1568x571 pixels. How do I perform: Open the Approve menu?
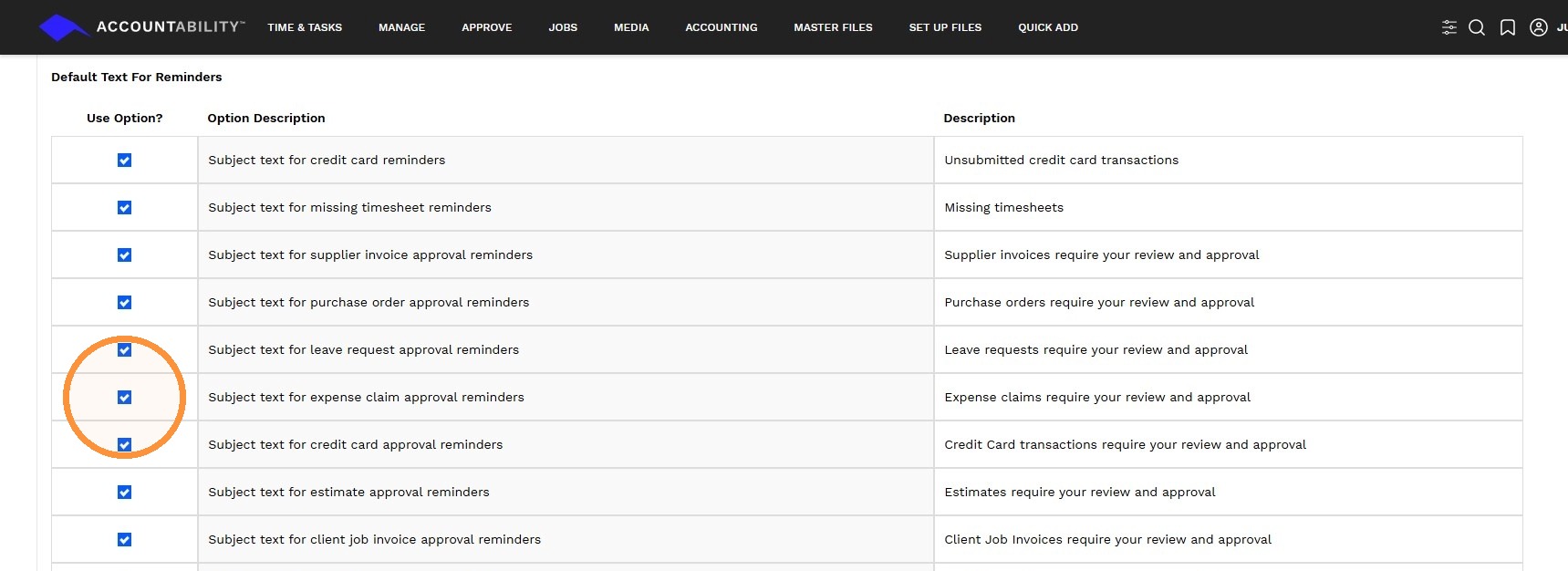coord(486,27)
